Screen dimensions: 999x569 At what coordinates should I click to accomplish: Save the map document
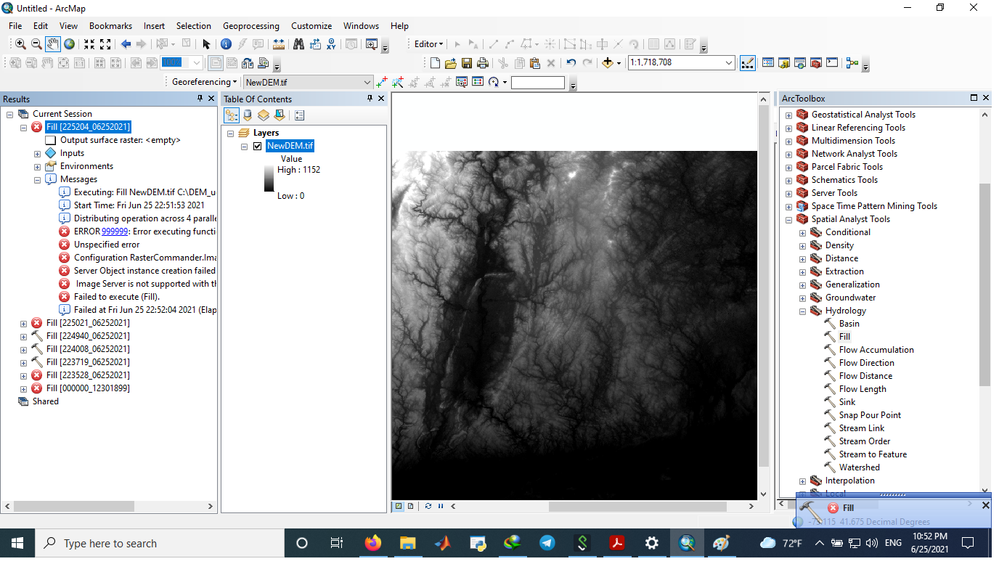click(467, 63)
